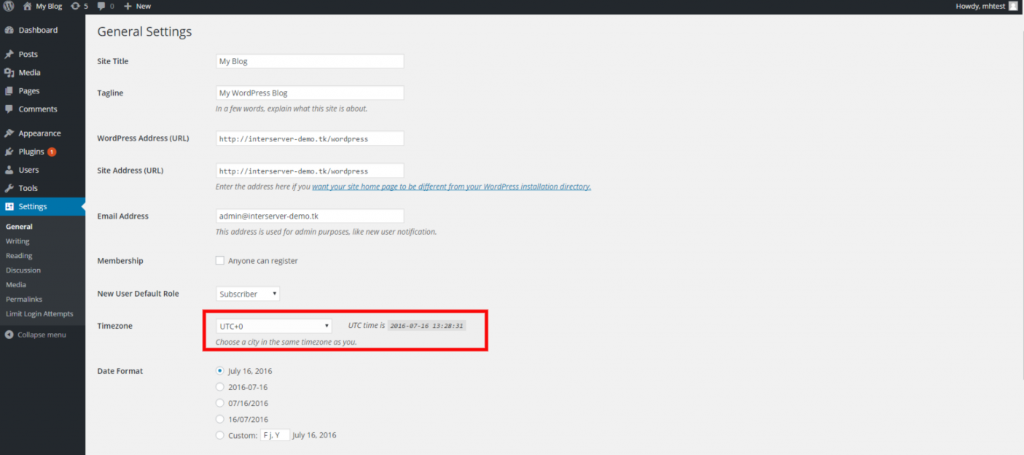Open the Media icon in sidebar

click(x=9, y=73)
